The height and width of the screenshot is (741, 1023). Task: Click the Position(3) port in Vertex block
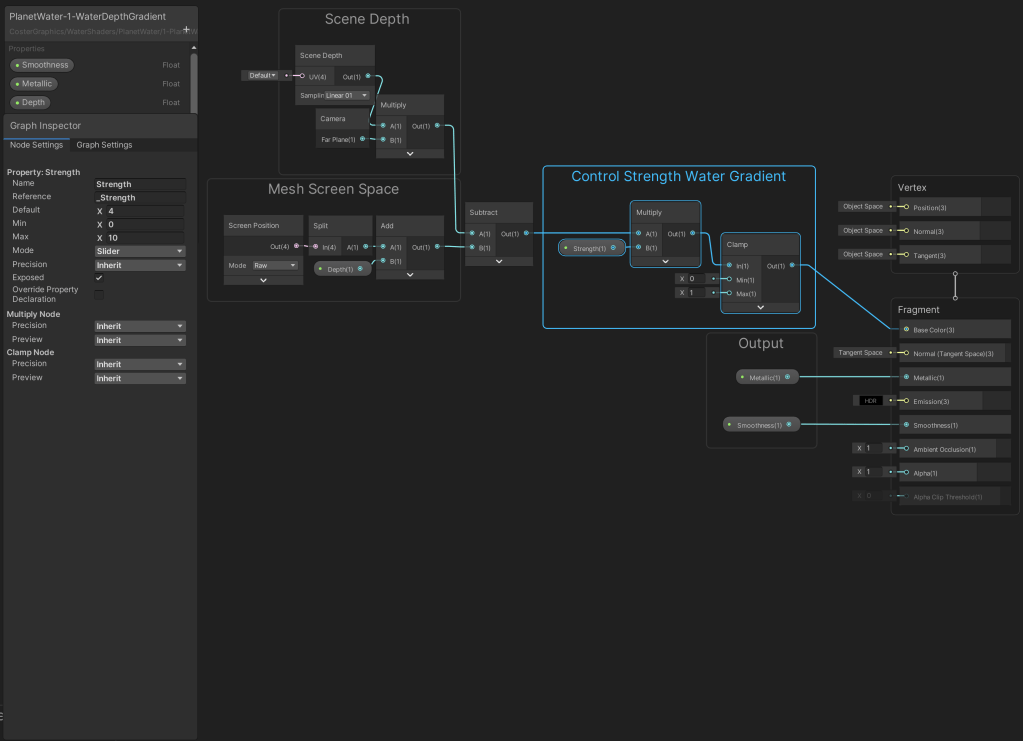click(906, 207)
